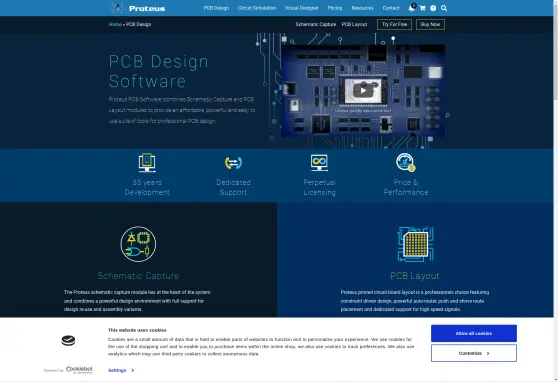Click the Dedicated Support label
This screenshot has width=558, height=382.
point(233,187)
